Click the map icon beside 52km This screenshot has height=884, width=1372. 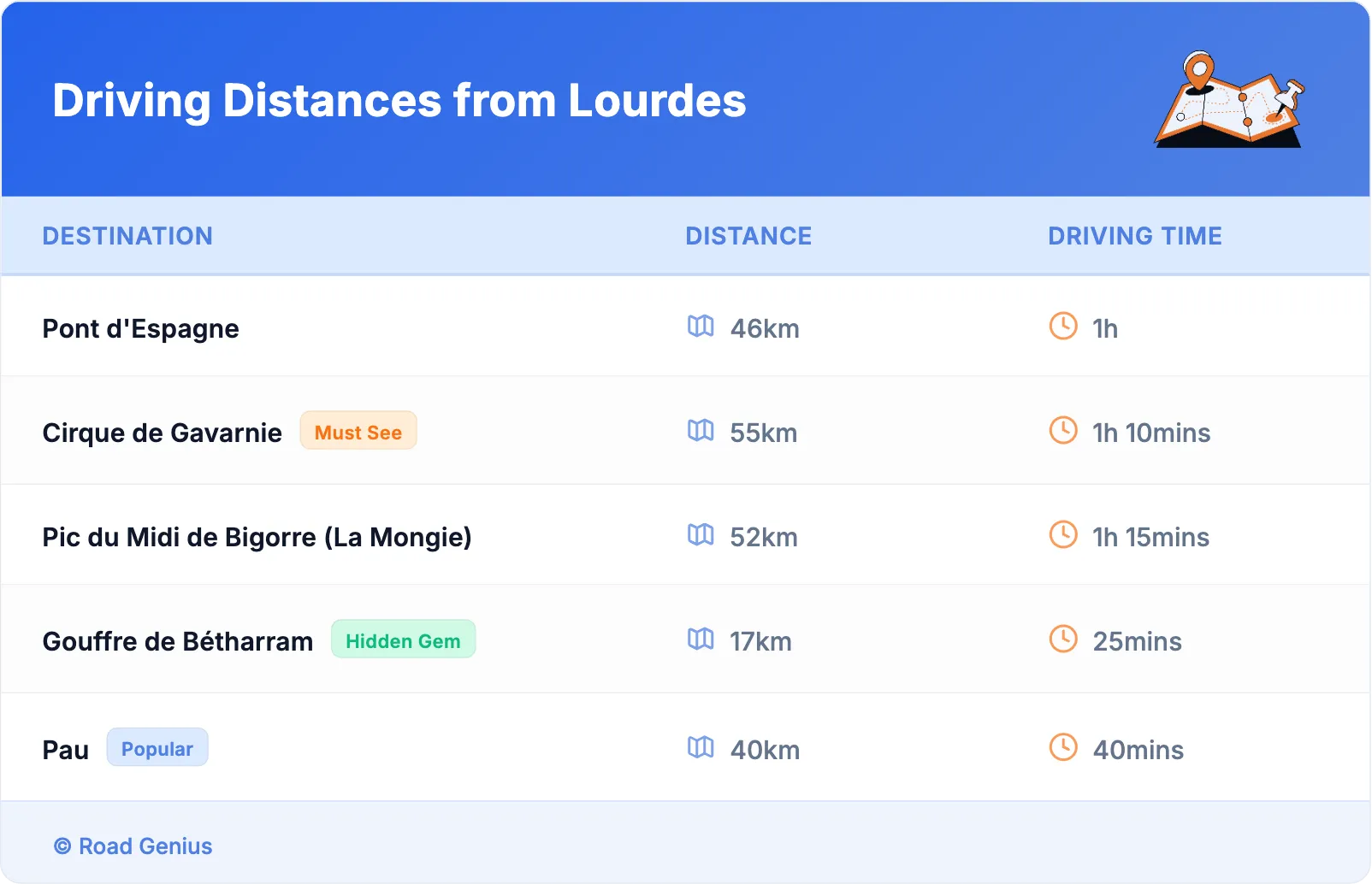[701, 534]
